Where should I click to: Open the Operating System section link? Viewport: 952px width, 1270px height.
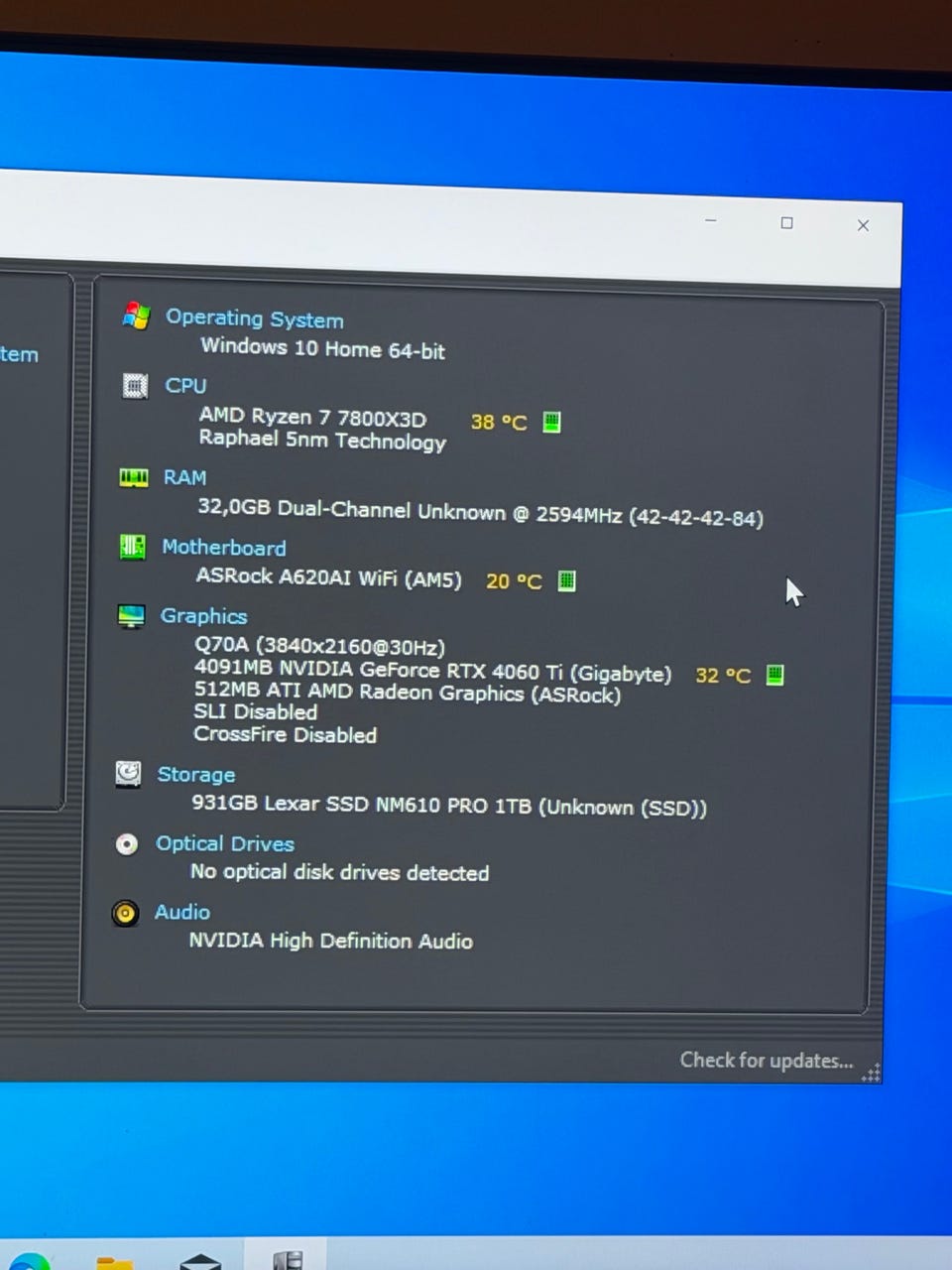tap(255, 318)
